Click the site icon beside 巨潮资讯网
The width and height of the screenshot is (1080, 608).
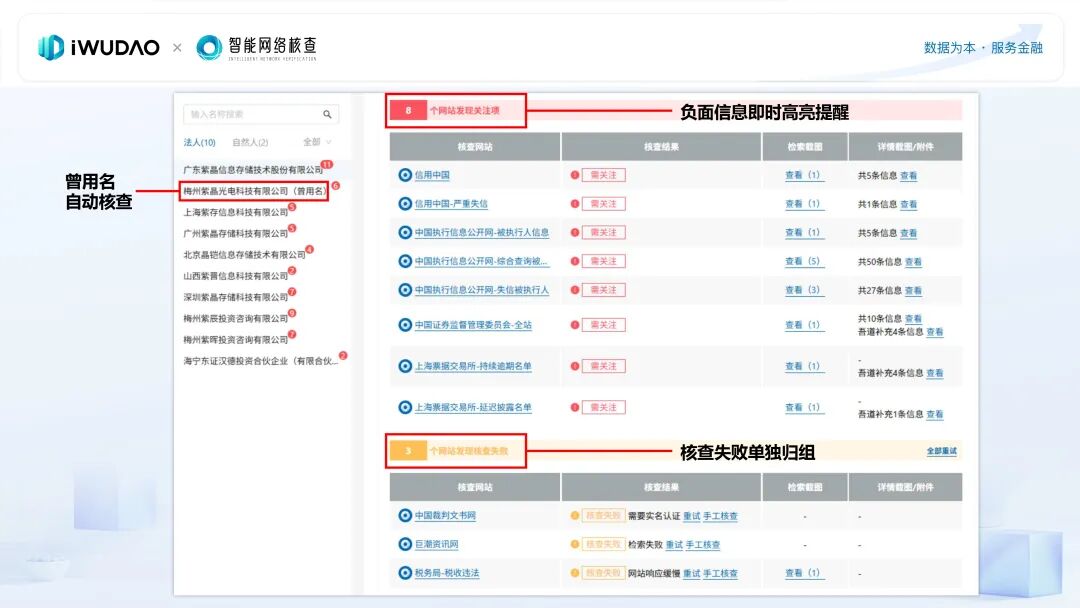[x=405, y=544]
